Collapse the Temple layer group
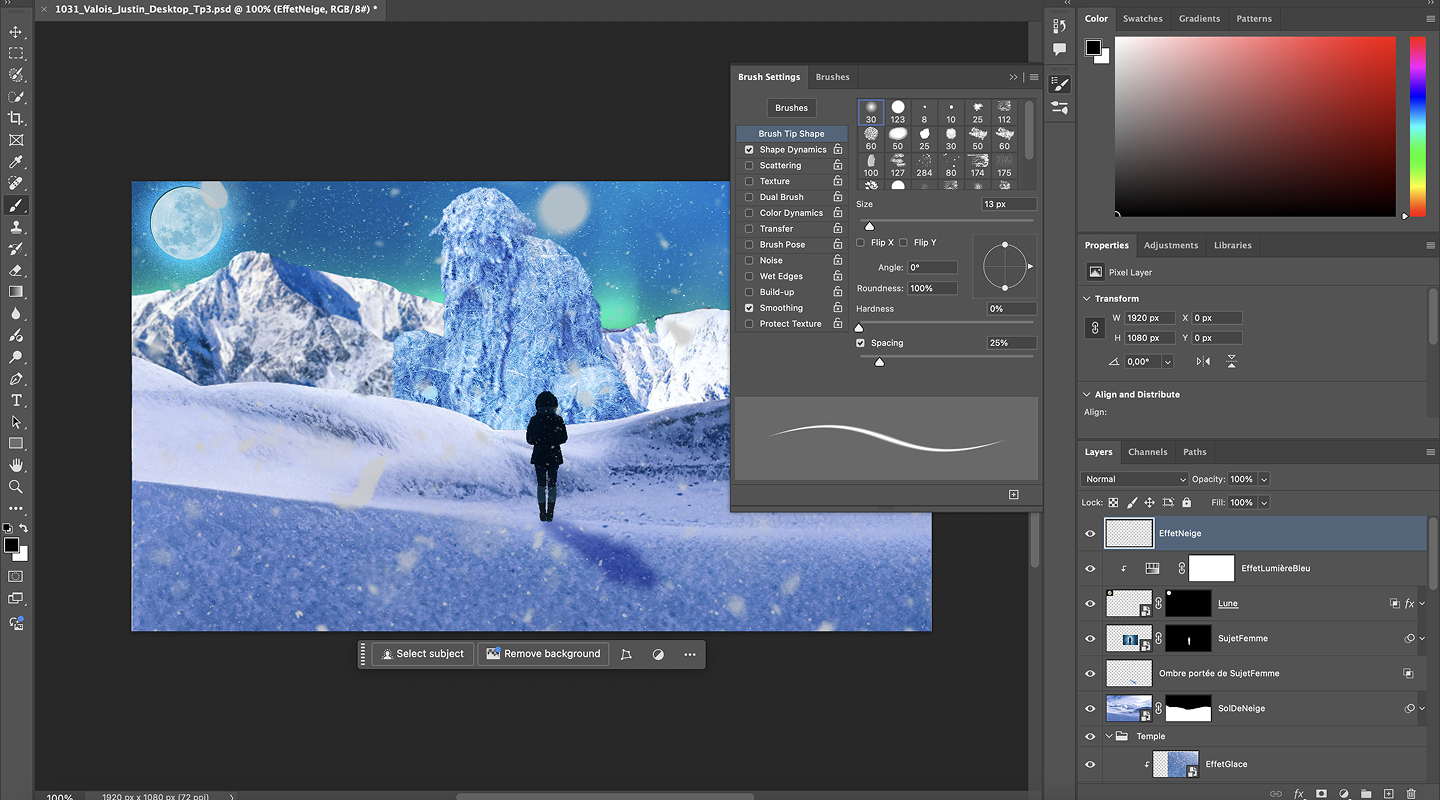This screenshot has height=800, width=1440. [x=1109, y=736]
